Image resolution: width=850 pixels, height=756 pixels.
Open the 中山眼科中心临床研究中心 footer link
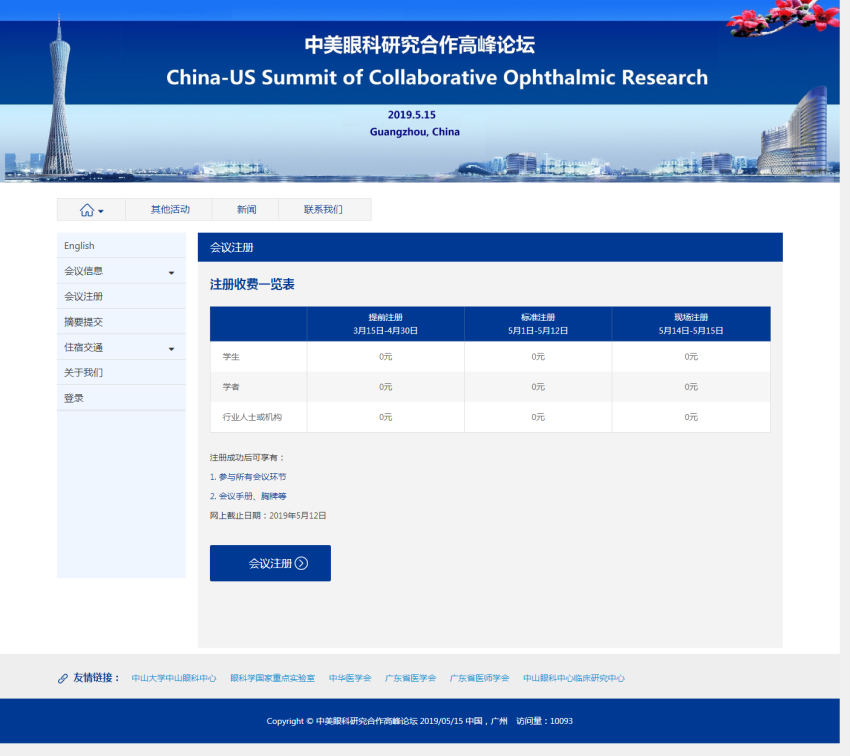(574, 678)
